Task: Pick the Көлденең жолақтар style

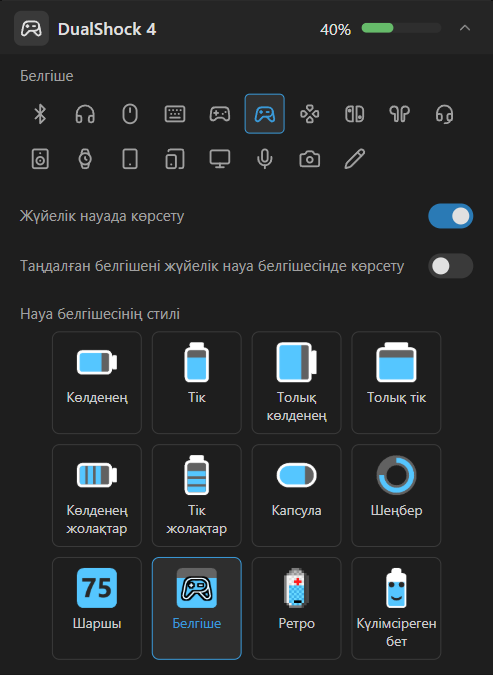Action: click(97, 495)
